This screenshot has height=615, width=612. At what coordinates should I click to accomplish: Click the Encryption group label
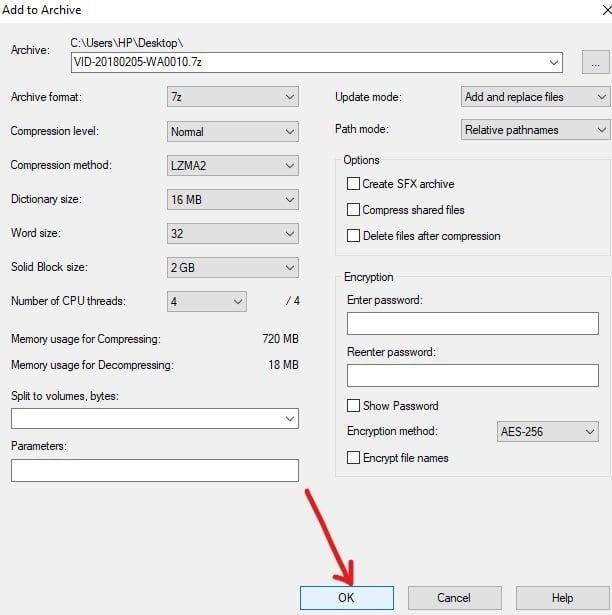(x=368, y=277)
